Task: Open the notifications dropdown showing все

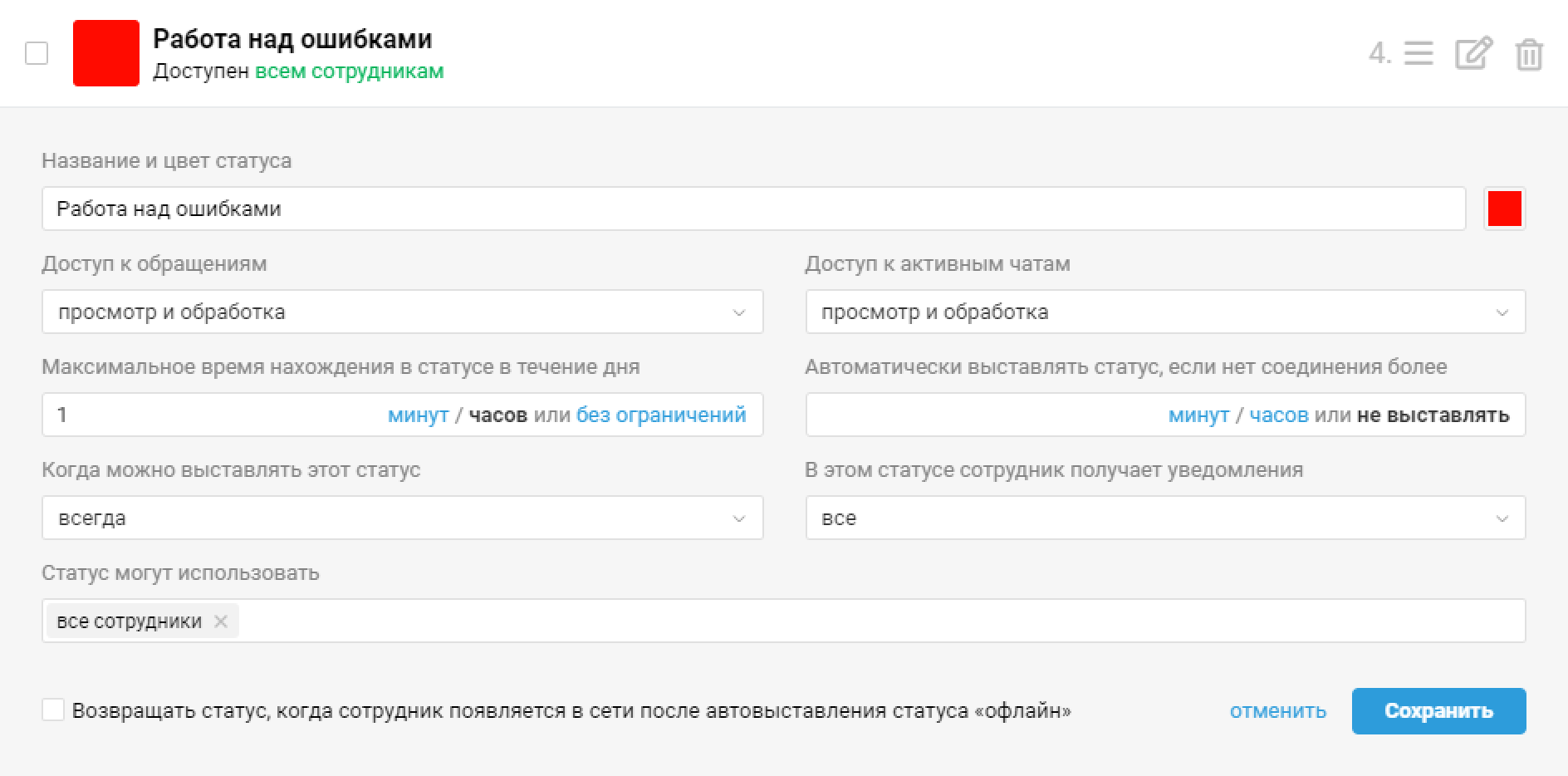Action: [1165, 518]
